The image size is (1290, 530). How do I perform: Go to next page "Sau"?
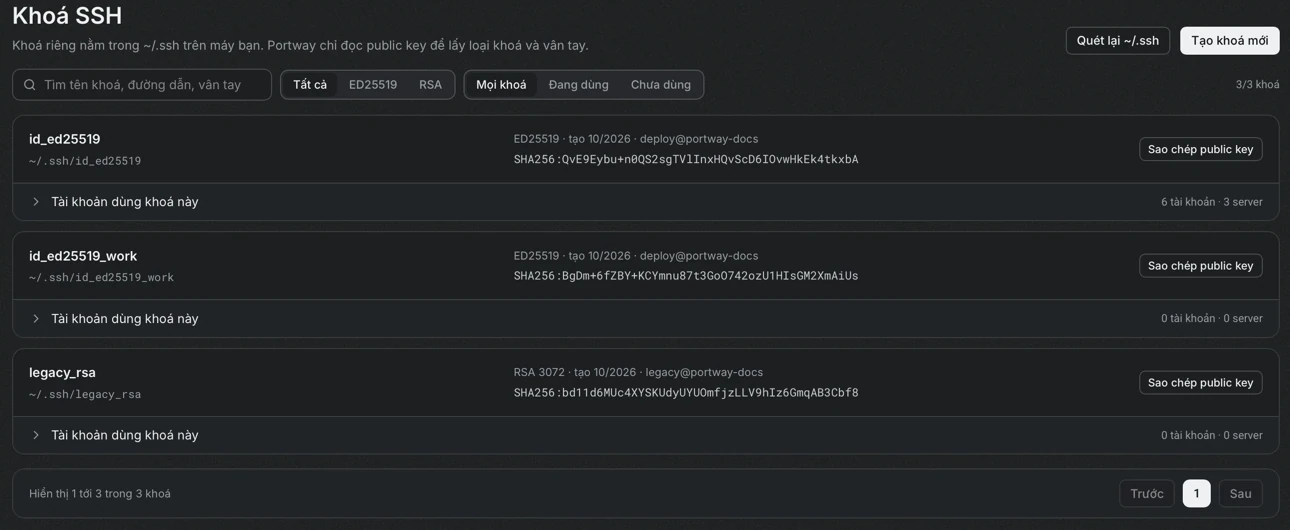pos(1240,494)
